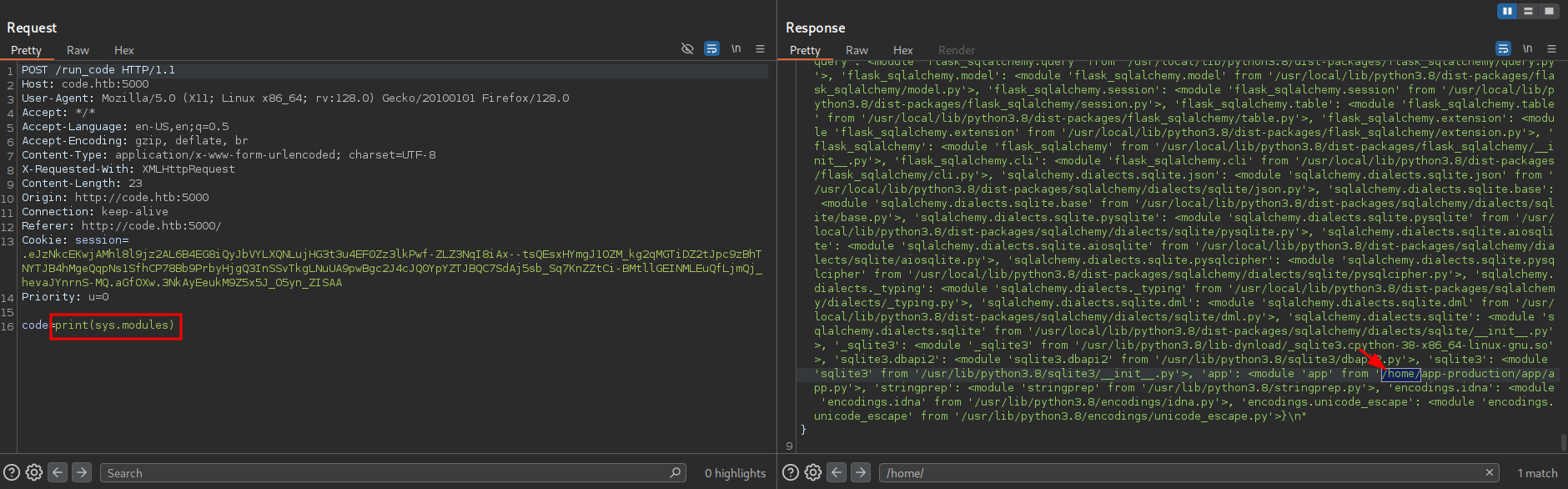Screen dimensions: 1568x489
Task: Open the Response Hex tab
Action: [902, 50]
